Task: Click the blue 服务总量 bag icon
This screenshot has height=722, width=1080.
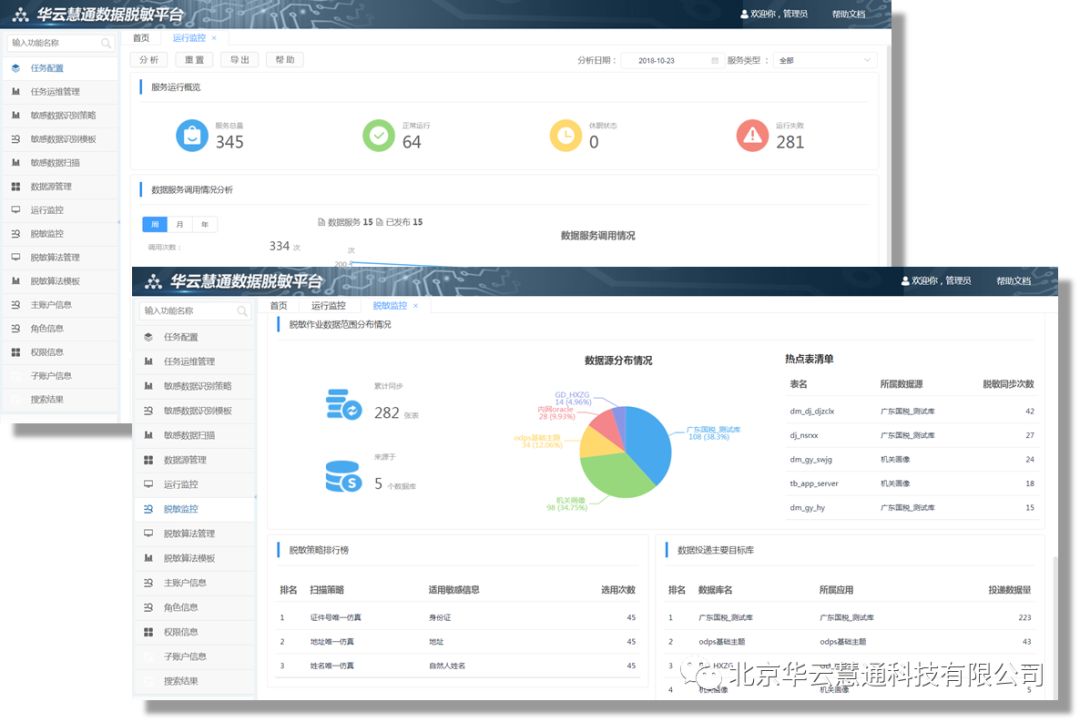Action: [x=192, y=136]
